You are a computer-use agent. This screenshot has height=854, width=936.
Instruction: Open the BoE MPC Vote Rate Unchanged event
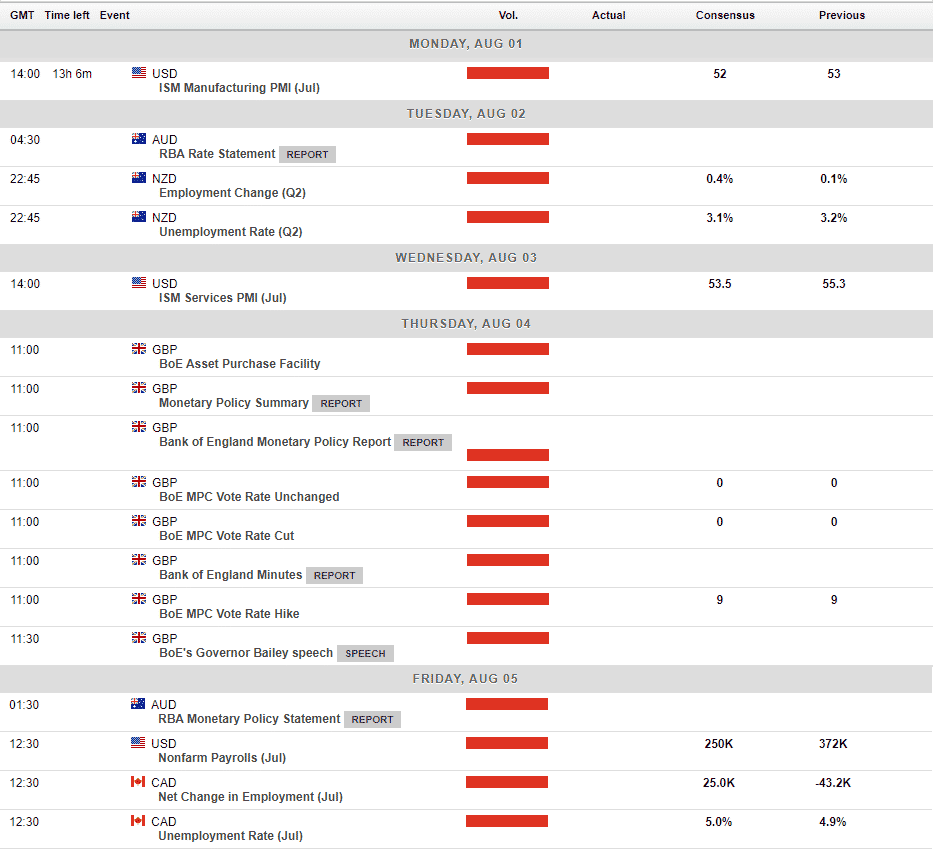tap(249, 497)
